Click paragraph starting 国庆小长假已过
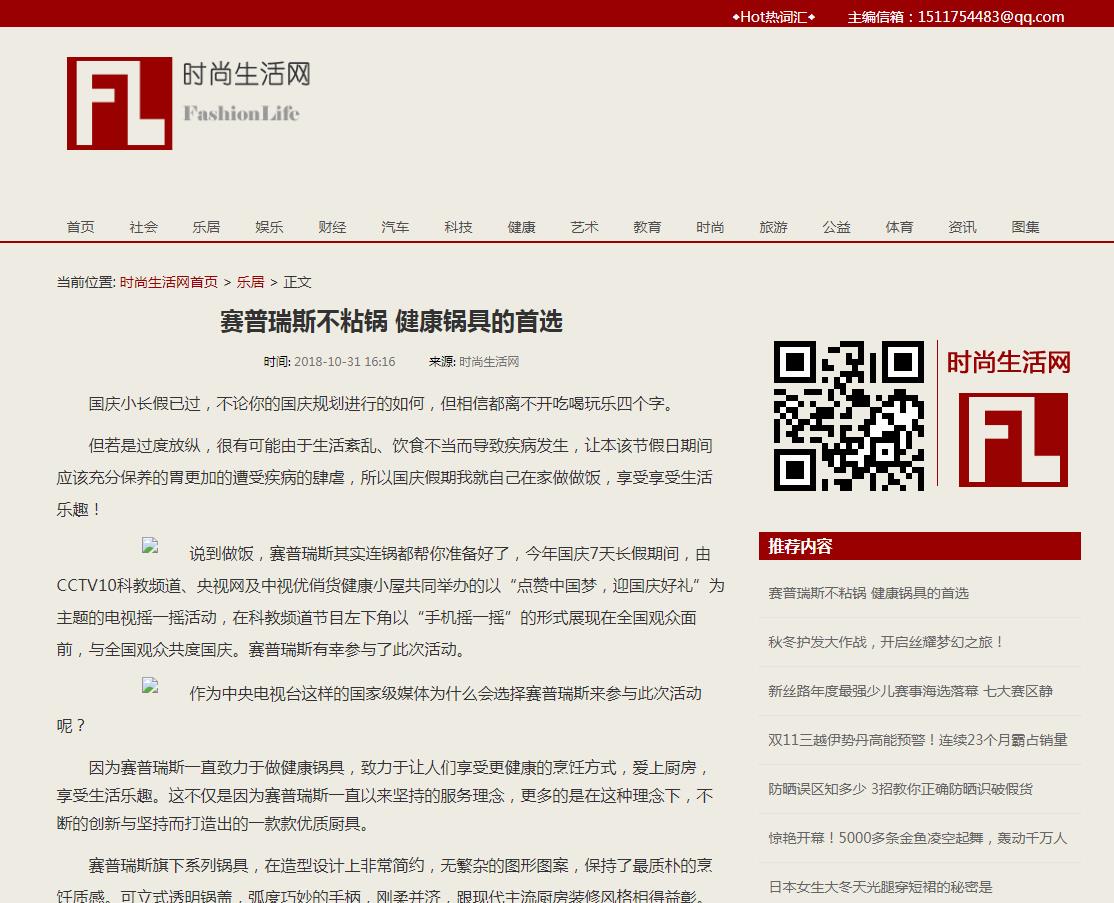Image resolution: width=1114 pixels, height=903 pixels. click(381, 404)
